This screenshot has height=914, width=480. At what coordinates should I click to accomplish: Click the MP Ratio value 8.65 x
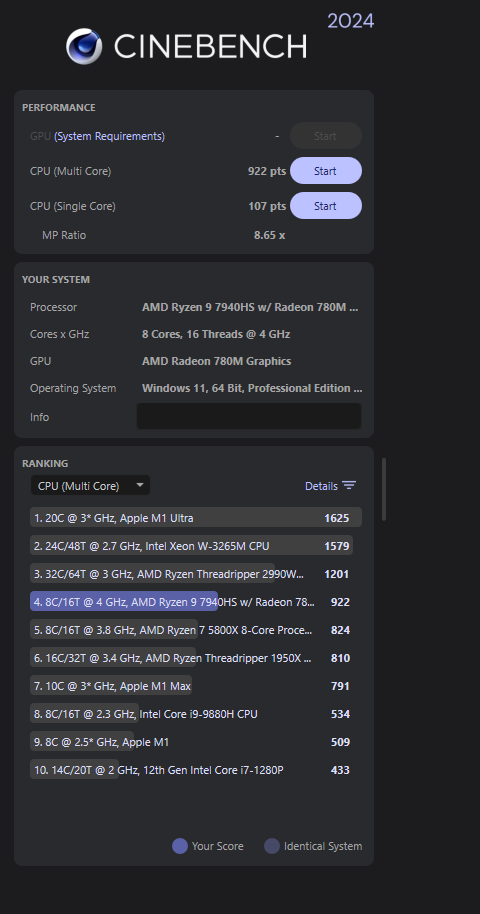click(x=269, y=235)
